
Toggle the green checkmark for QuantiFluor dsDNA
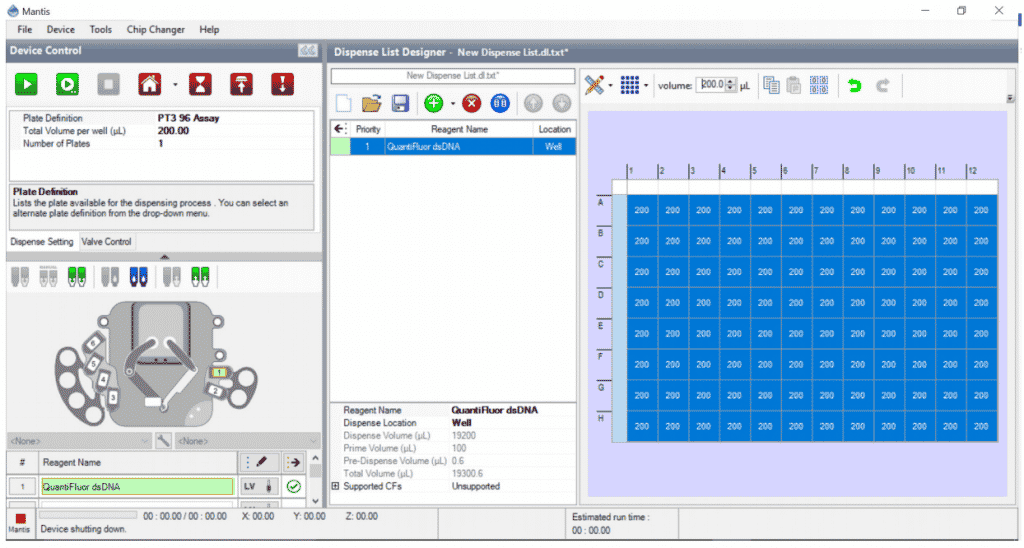[x=293, y=487]
